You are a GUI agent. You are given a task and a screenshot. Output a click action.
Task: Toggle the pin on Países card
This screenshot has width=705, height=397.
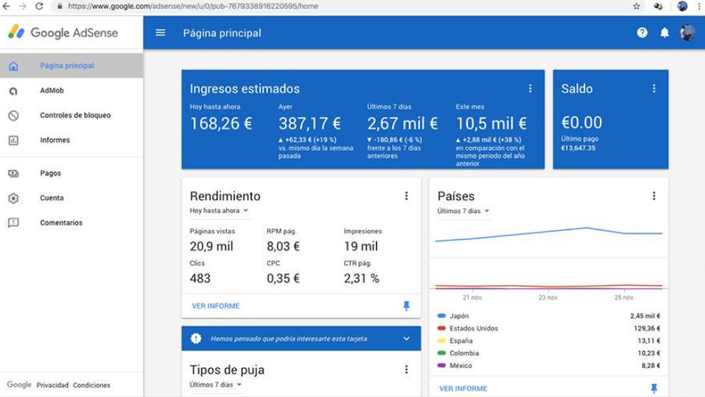coord(654,388)
